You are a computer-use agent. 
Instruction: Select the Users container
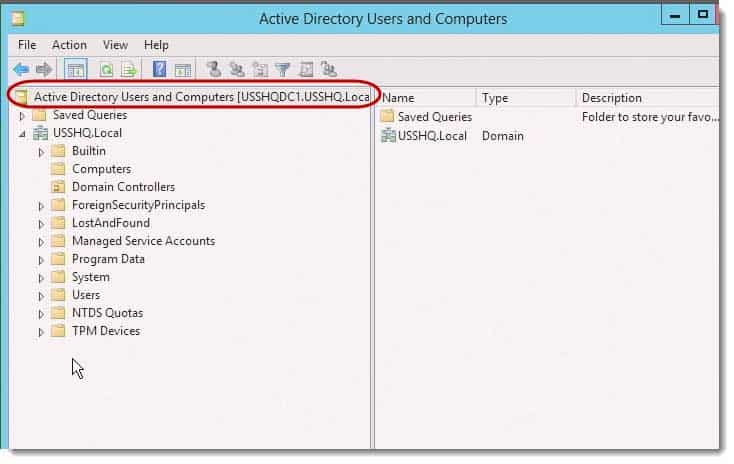(x=86, y=295)
